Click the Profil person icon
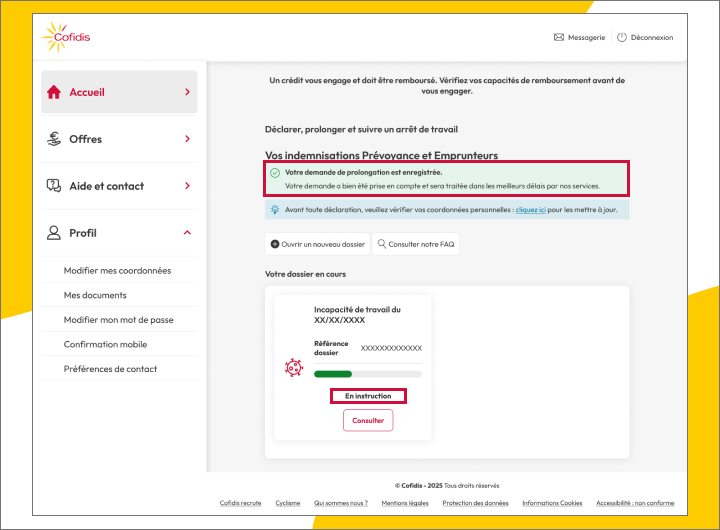 coord(54,233)
